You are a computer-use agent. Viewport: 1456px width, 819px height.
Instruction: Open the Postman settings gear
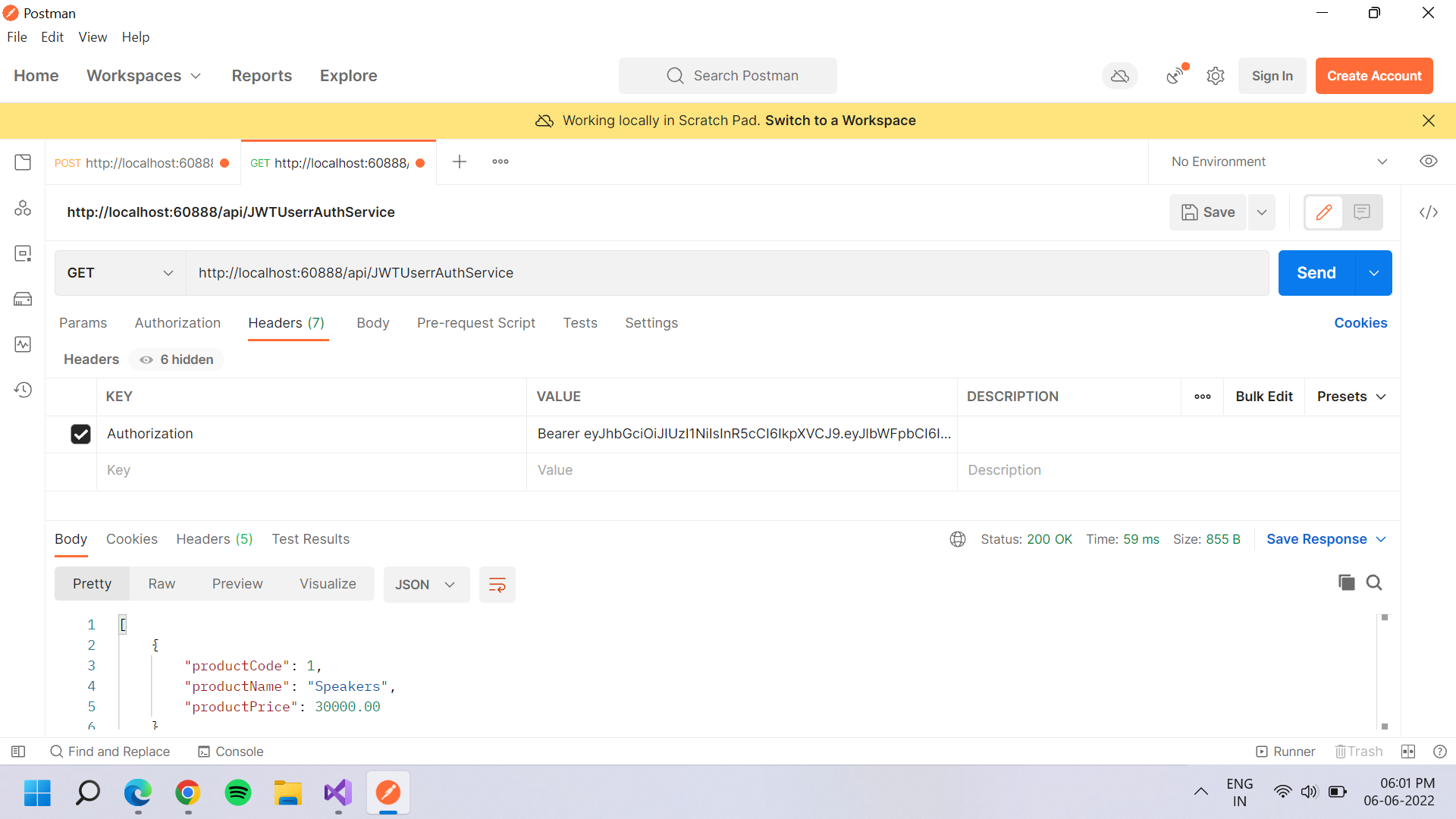(1216, 76)
